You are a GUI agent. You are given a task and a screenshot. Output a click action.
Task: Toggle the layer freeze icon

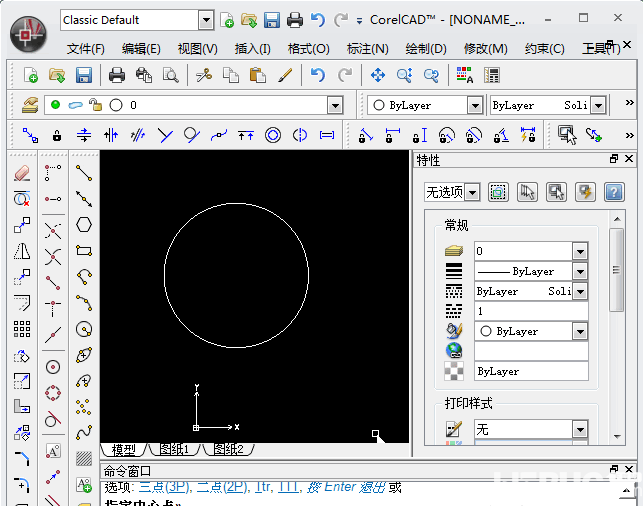tap(75, 105)
